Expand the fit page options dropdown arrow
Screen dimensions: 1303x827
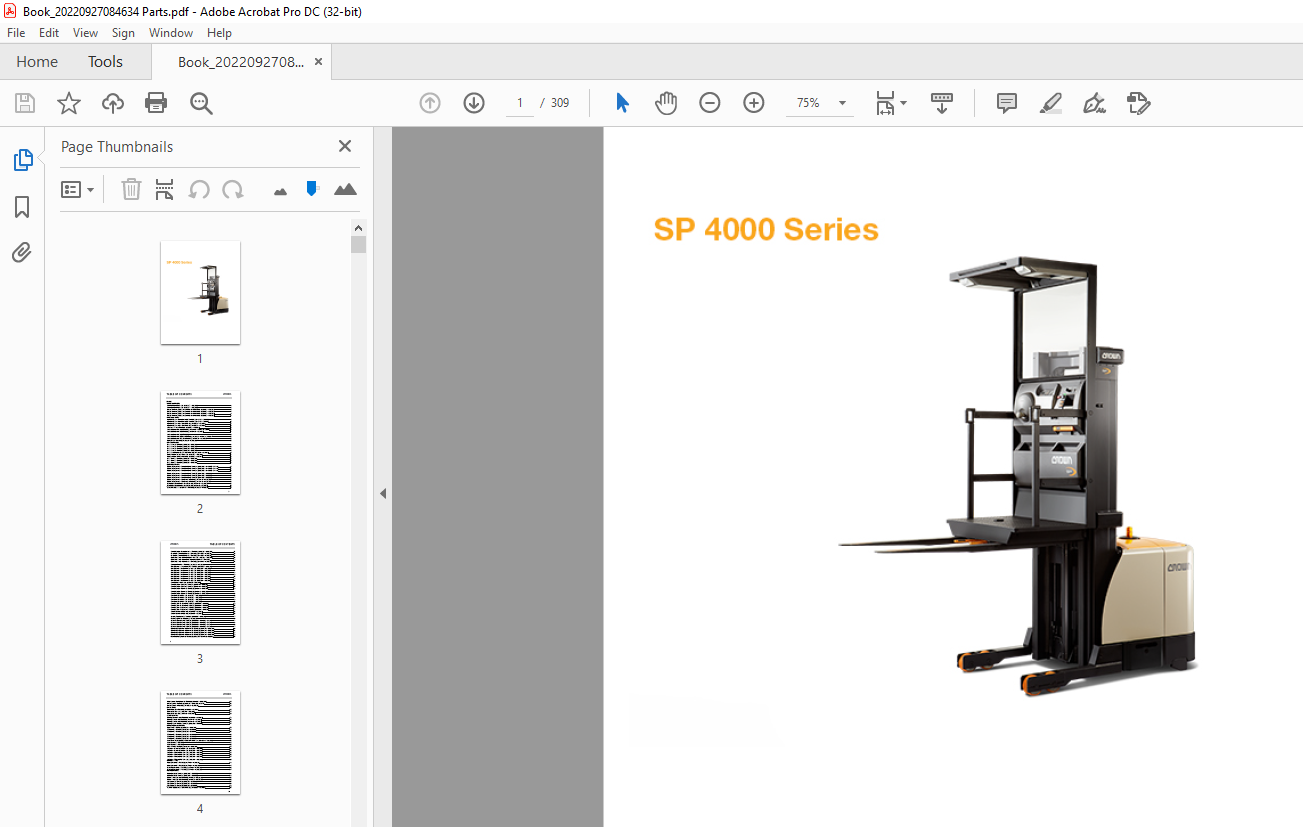(904, 103)
